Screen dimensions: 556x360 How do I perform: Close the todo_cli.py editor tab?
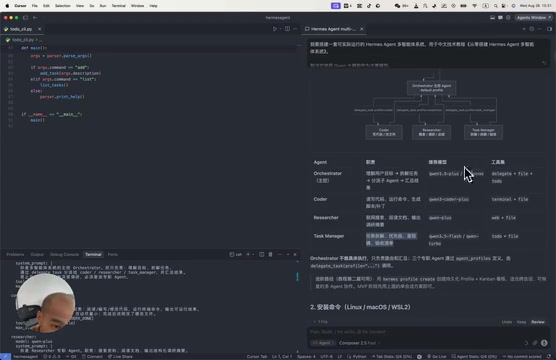[x=39, y=29]
